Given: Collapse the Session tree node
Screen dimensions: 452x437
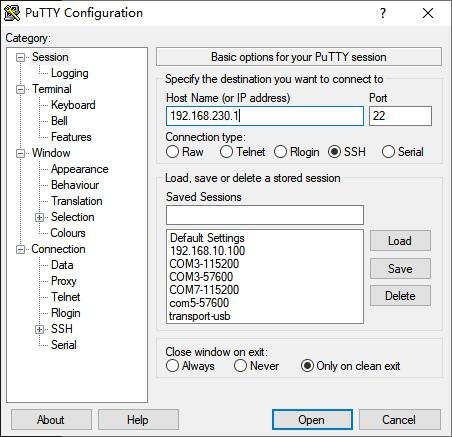Looking at the screenshot, I should pos(20,57).
